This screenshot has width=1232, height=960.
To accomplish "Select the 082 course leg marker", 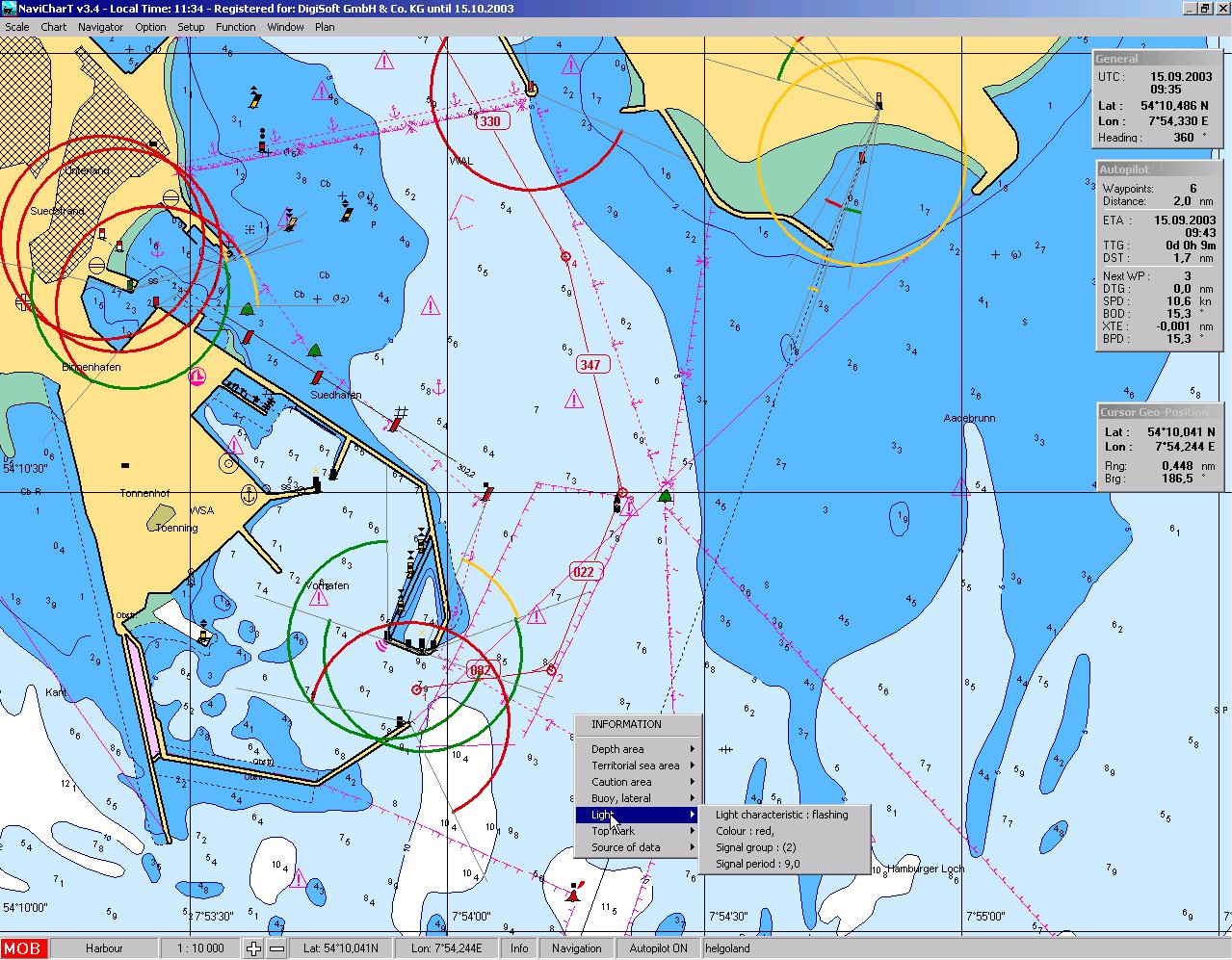I will click(x=480, y=670).
